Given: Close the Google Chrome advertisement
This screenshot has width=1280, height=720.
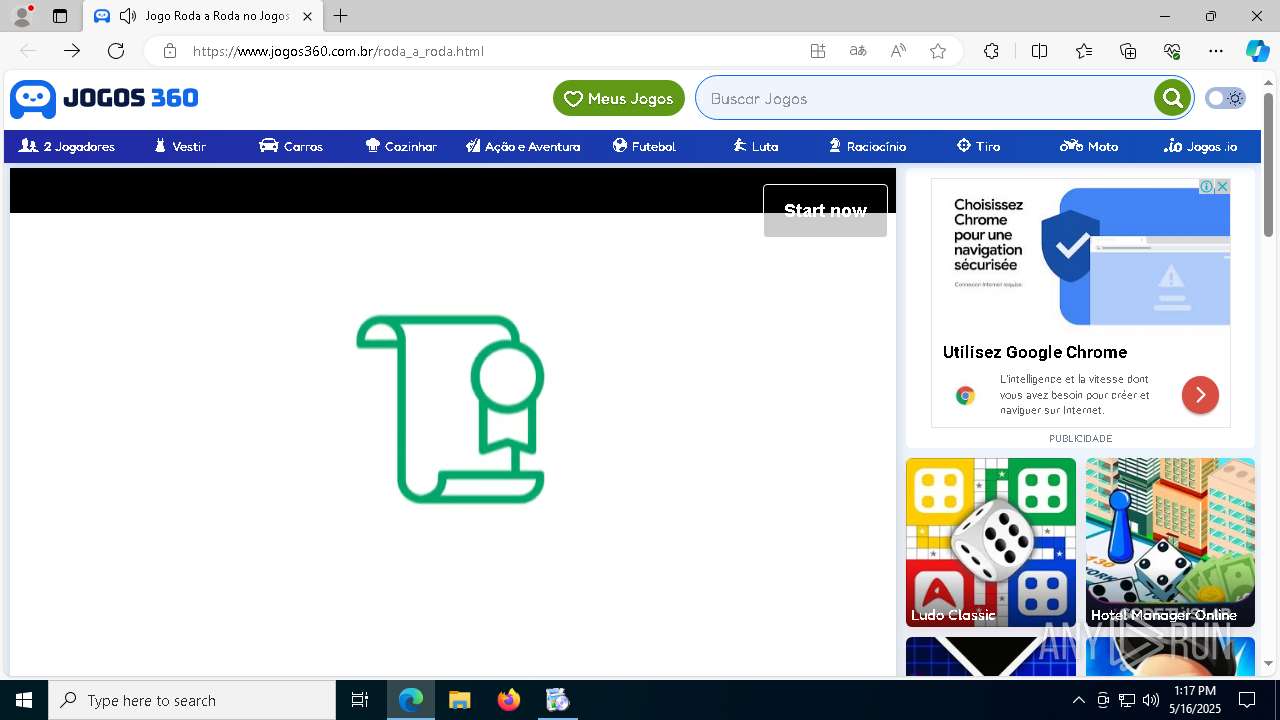Looking at the screenshot, I should 1222,186.
